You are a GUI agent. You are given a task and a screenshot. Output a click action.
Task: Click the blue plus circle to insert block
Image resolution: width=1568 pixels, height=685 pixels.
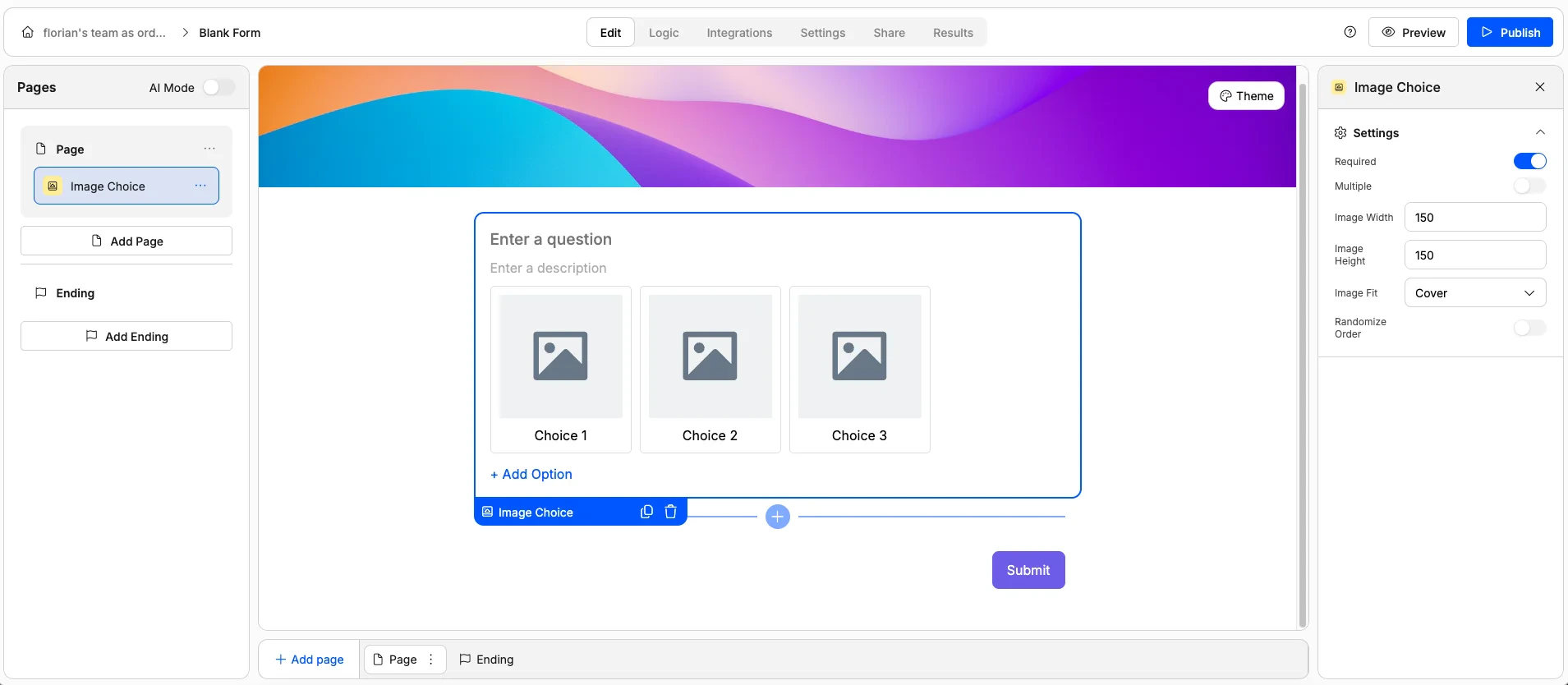tap(777, 517)
